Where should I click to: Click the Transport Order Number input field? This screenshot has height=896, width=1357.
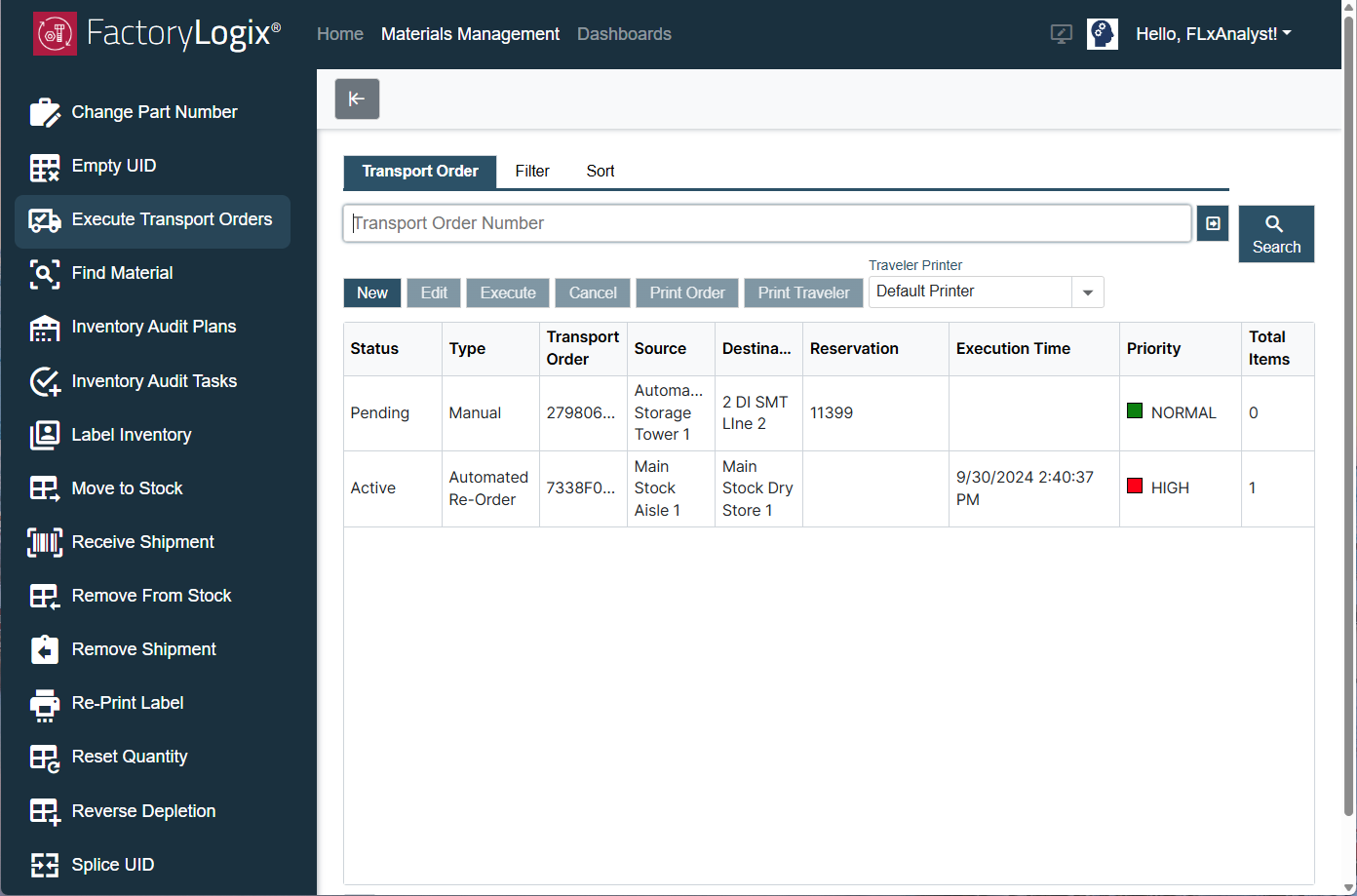click(x=766, y=223)
